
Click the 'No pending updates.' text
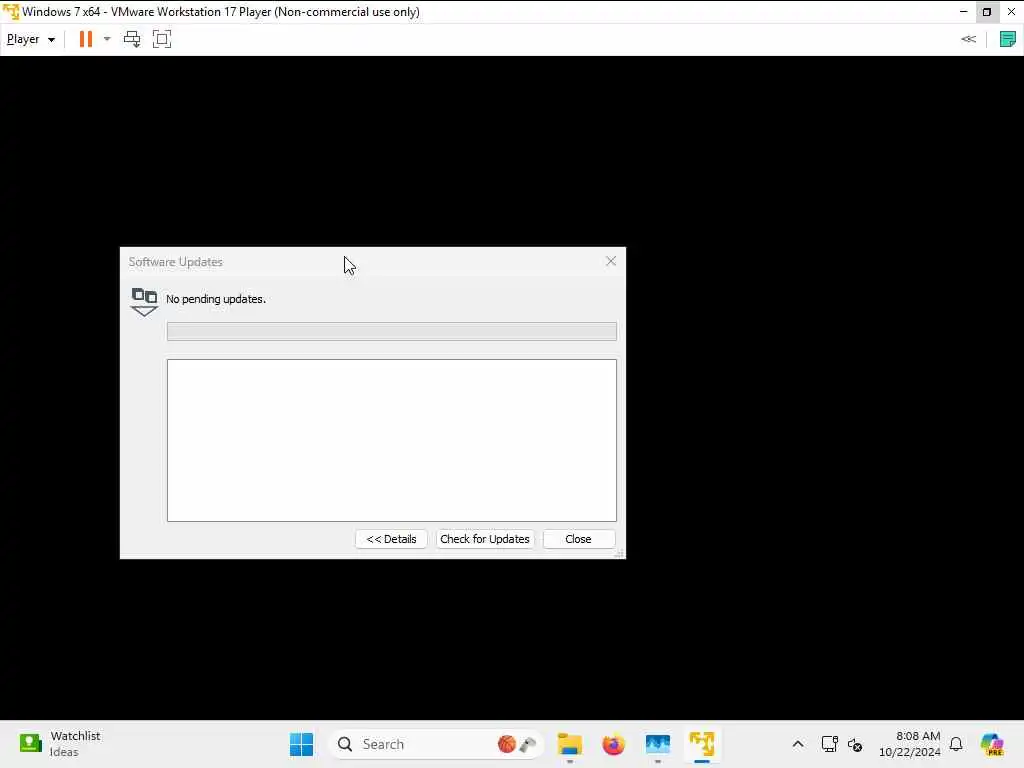point(216,299)
